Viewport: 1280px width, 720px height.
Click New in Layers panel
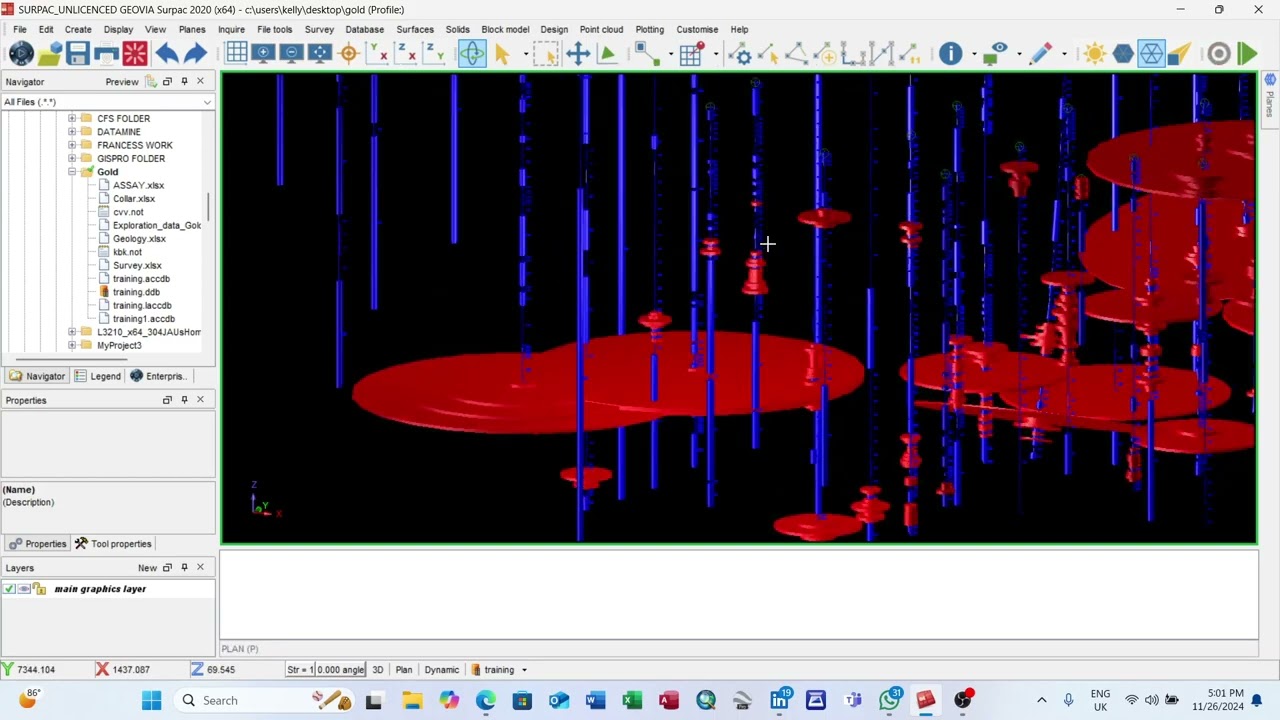[x=147, y=568]
